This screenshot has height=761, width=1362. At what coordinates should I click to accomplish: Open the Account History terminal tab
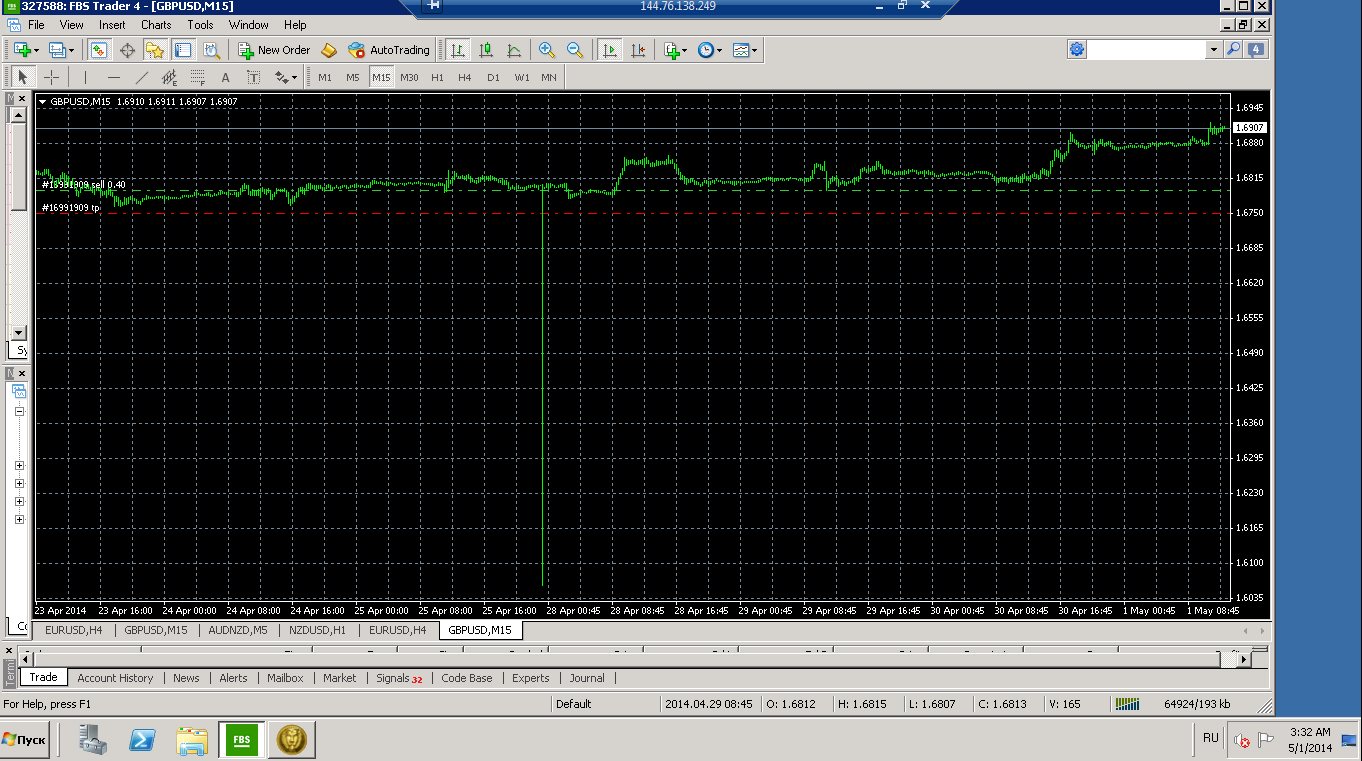pos(115,678)
